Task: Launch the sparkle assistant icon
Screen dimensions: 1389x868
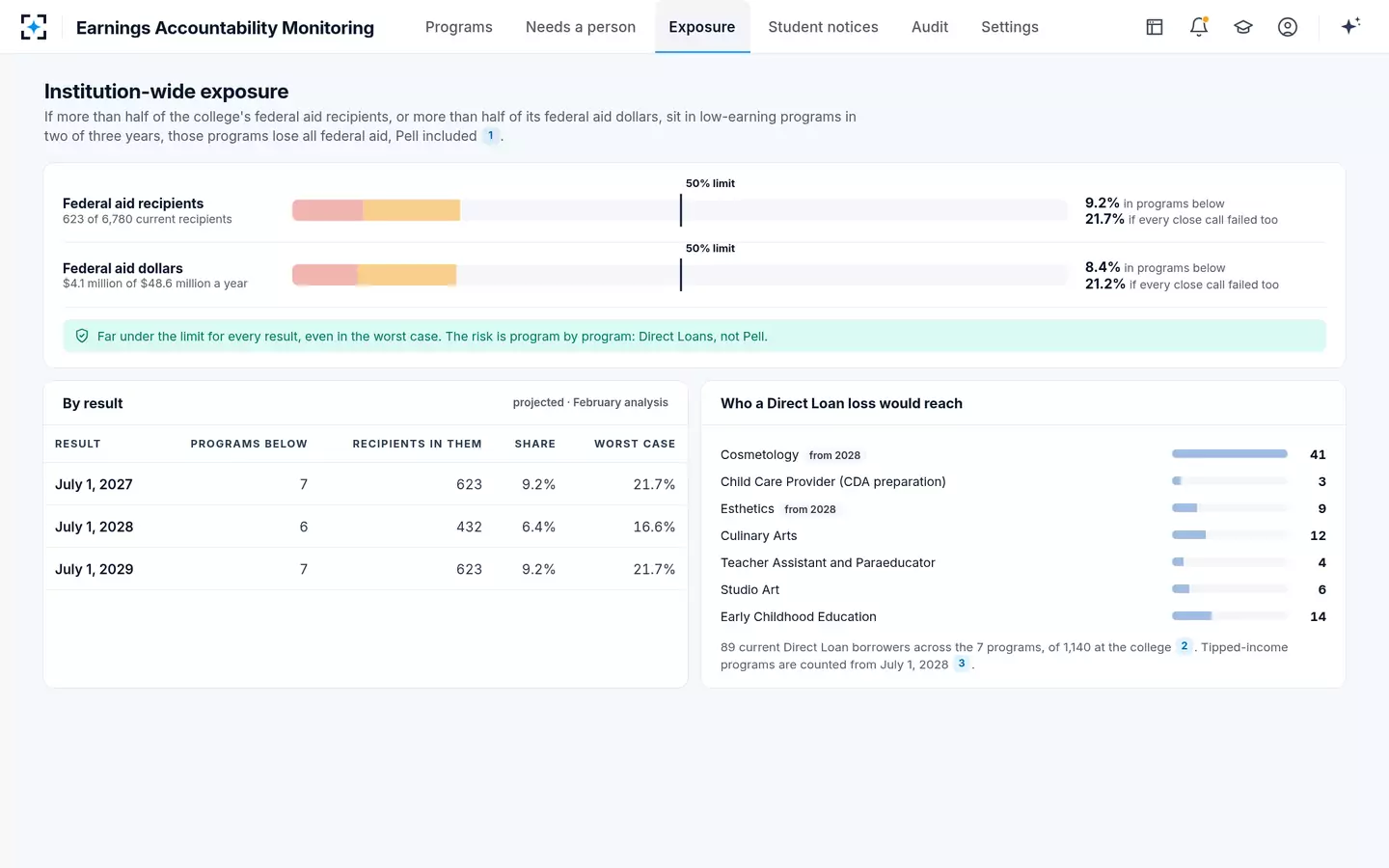Action: [x=1350, y=26]
